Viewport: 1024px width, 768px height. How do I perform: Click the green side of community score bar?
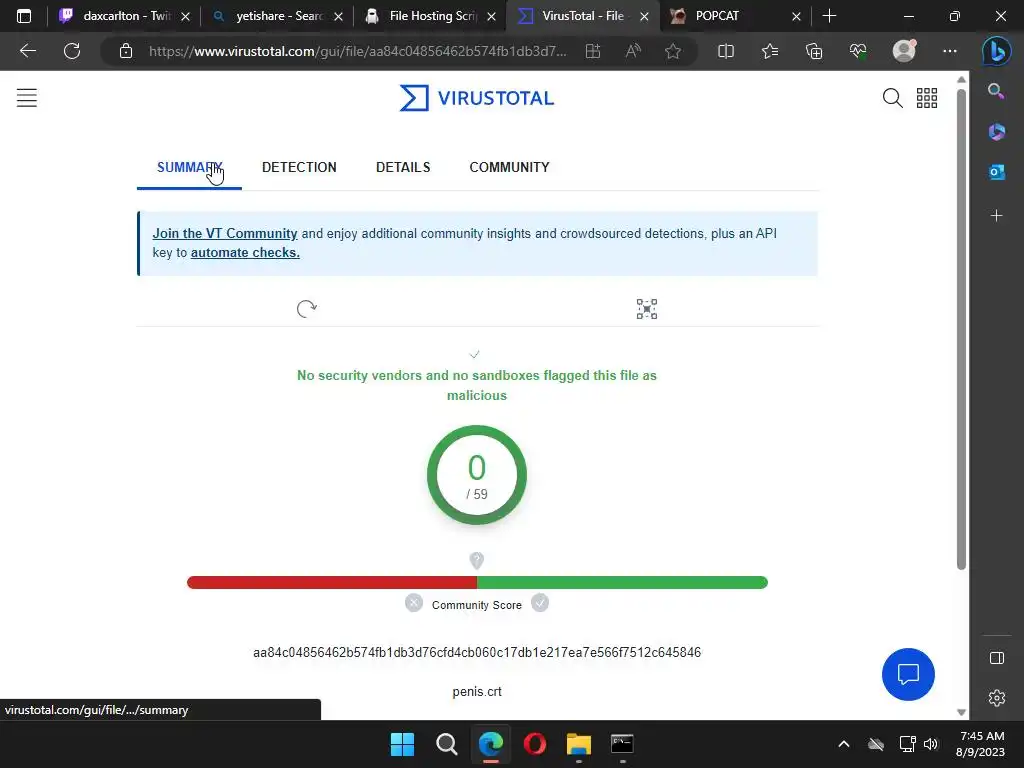[x=622, y=583]
